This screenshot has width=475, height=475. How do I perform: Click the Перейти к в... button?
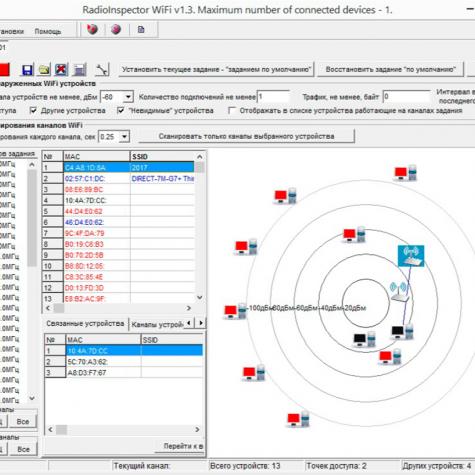(x=180, y=446)
